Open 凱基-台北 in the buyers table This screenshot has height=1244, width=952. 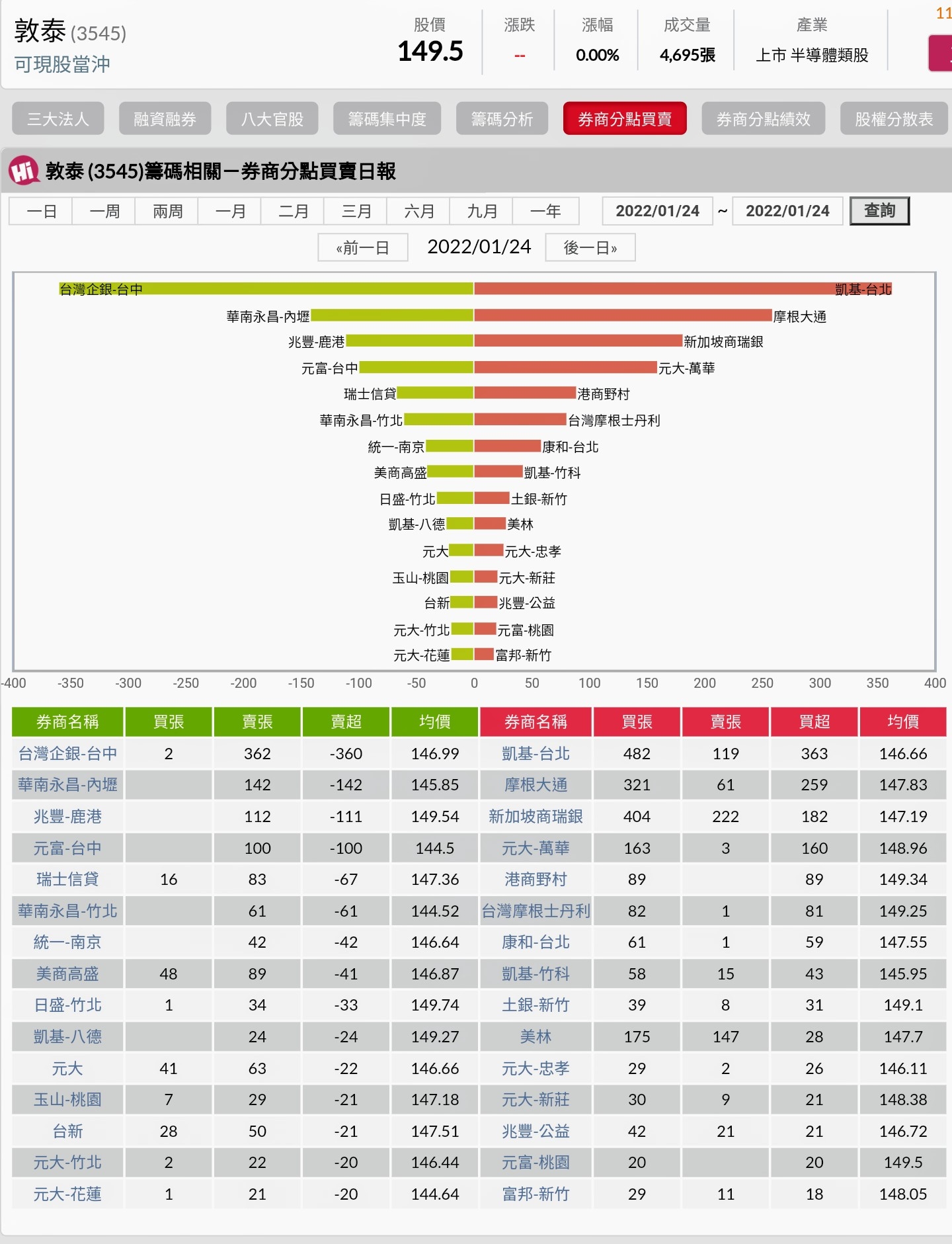point(535,753)
